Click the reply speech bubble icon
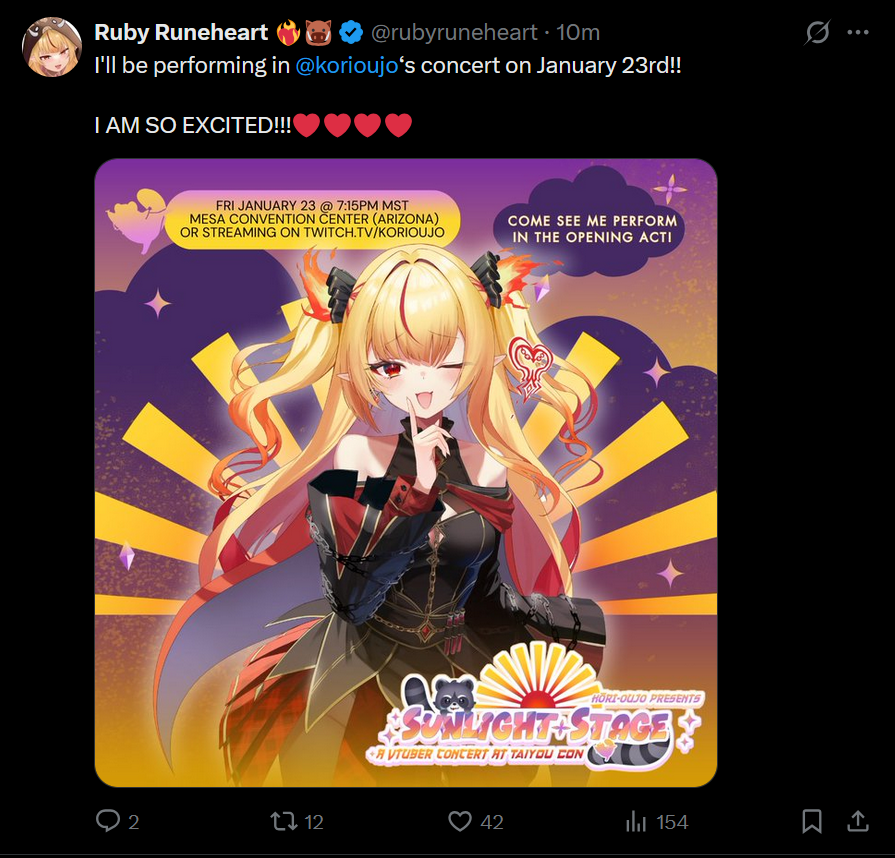The width and height of the screenshot is (895, 858). [108, 821]
